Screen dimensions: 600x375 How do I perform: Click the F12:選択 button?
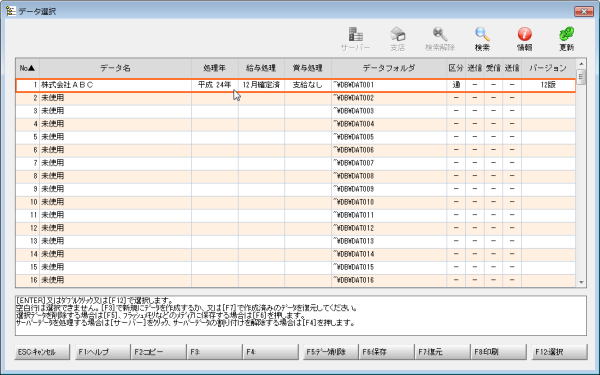pyautogui.click(x=559, y=352)
